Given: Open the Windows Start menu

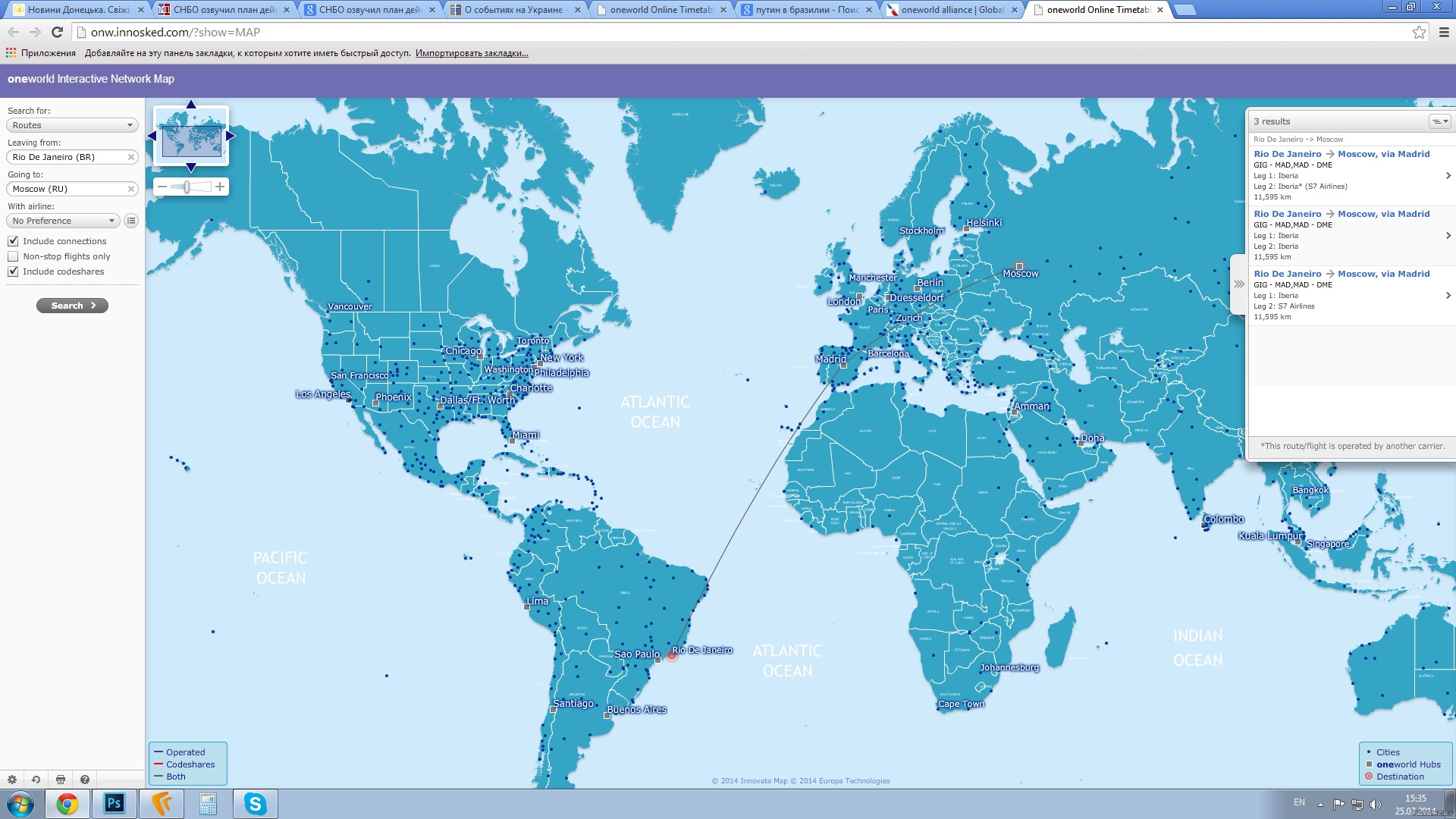Looking at the screenshot, I should point(20,804).
